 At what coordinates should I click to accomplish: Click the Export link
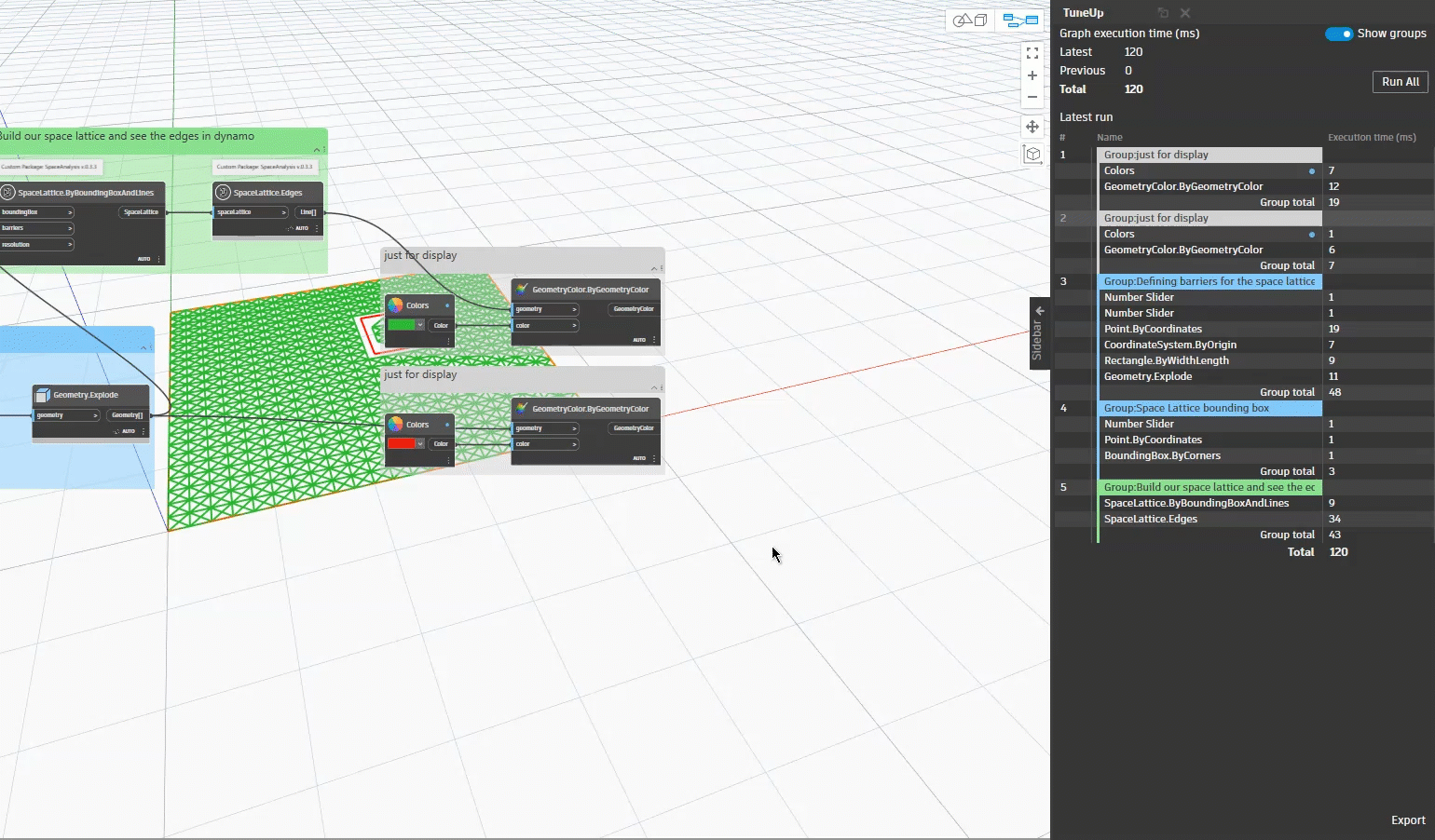(1407, 820)
